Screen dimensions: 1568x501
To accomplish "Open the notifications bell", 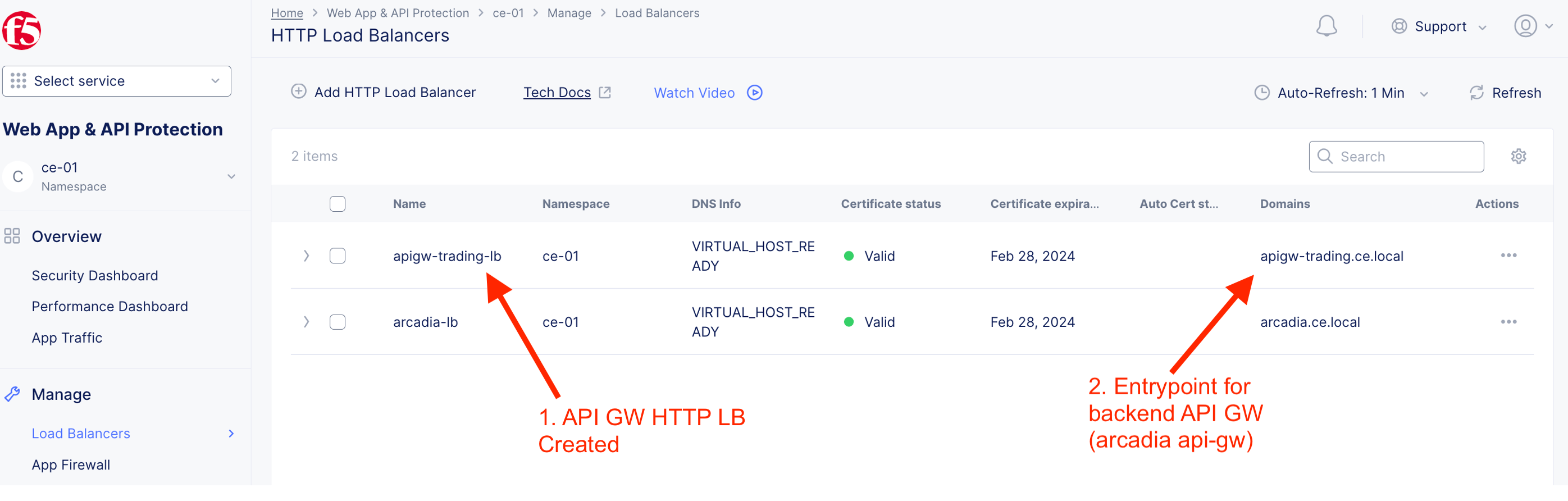I will pyautogui.click(x=1326, y=26).
